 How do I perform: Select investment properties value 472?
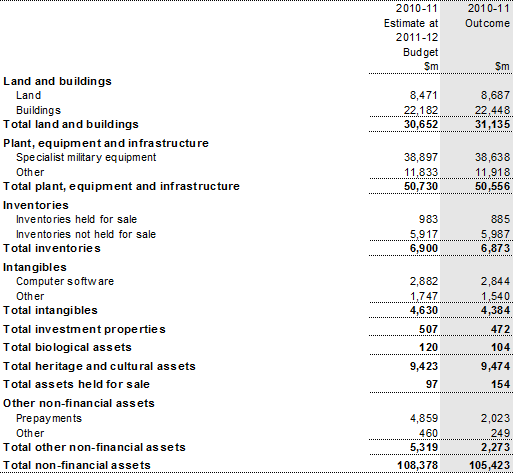(500, 329)
